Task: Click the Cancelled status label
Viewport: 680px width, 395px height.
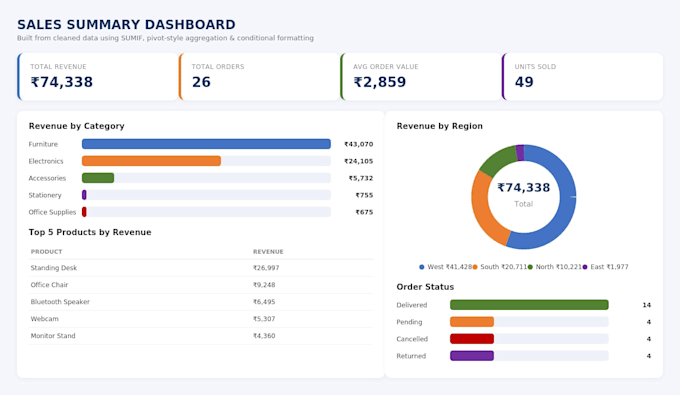Action: (412, 339)
